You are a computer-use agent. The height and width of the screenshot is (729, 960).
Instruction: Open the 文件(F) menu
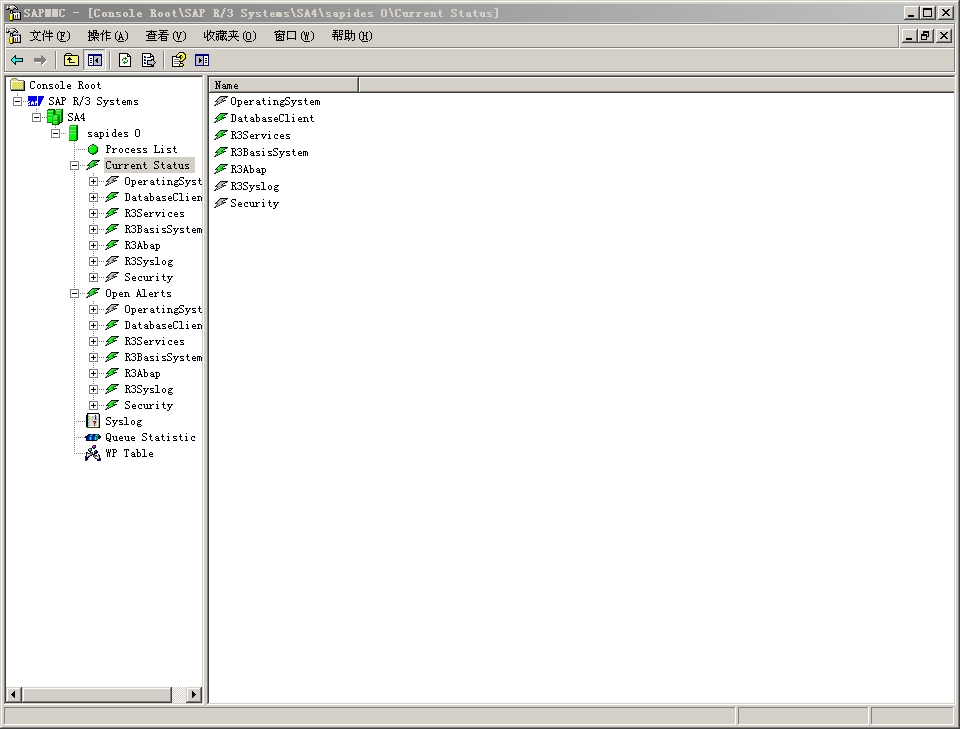[x=50, y=36]
